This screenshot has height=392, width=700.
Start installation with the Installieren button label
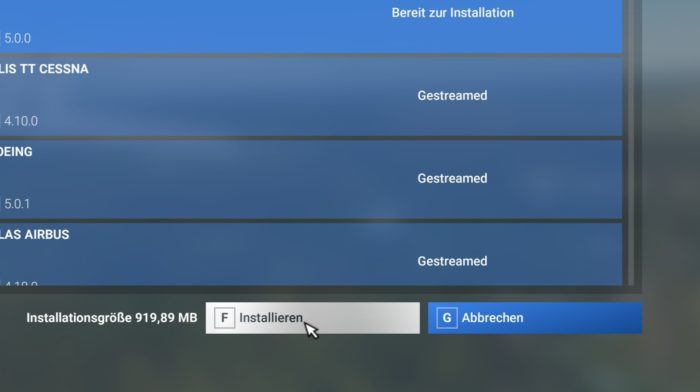271,318
